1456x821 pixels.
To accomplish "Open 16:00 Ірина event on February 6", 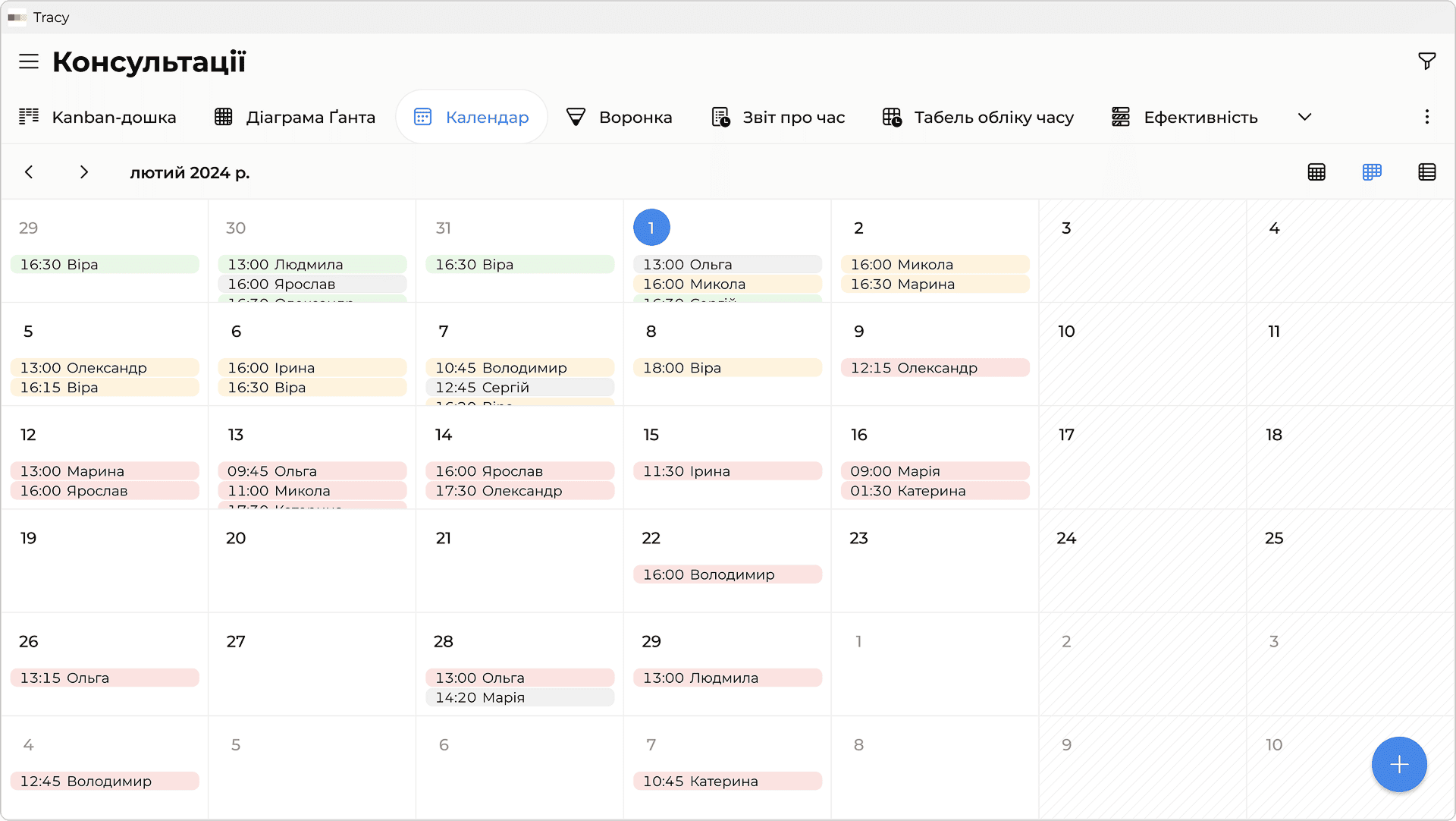I will (x=312, y=367).
